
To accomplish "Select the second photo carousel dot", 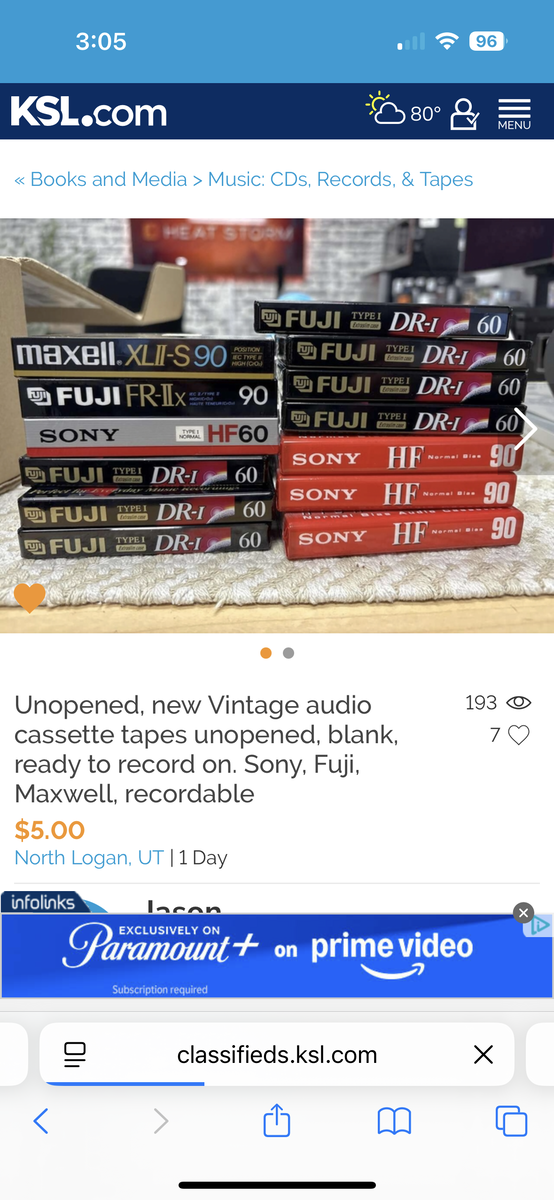I will (288, 653).
